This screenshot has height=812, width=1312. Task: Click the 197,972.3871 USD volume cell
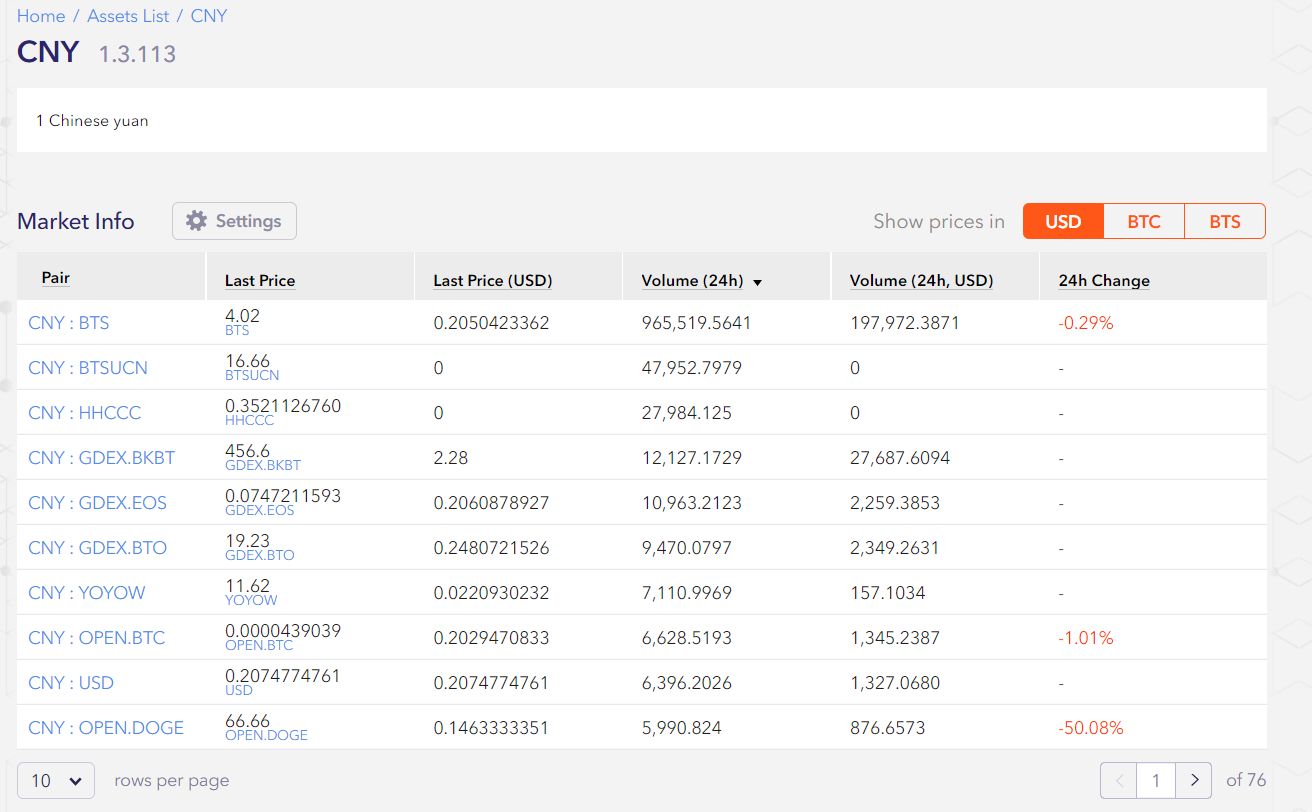pyautogui.click(x=905, y=323)
